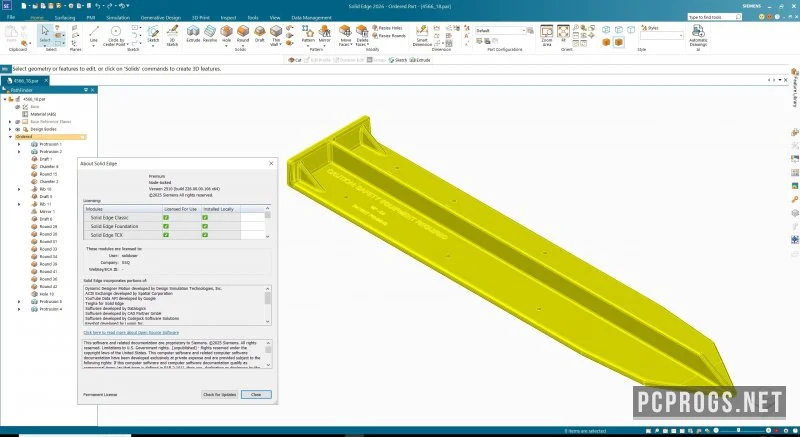
Task: Toggle visibility eye for Base Reference Planes
Action: pyautogui.click(x=18, y=122)
